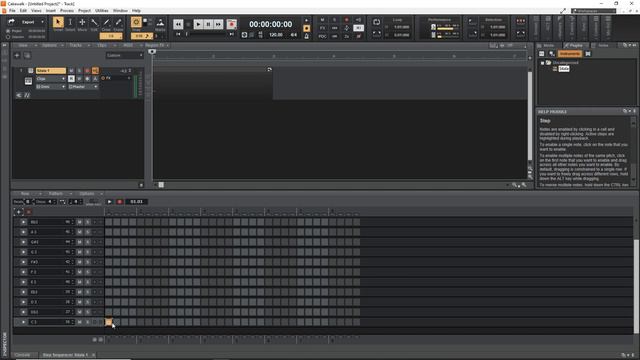The width and height of the screenshot is (640, 360).
Task: Open the Custom track control dropdown
Action: coord(124,56)
